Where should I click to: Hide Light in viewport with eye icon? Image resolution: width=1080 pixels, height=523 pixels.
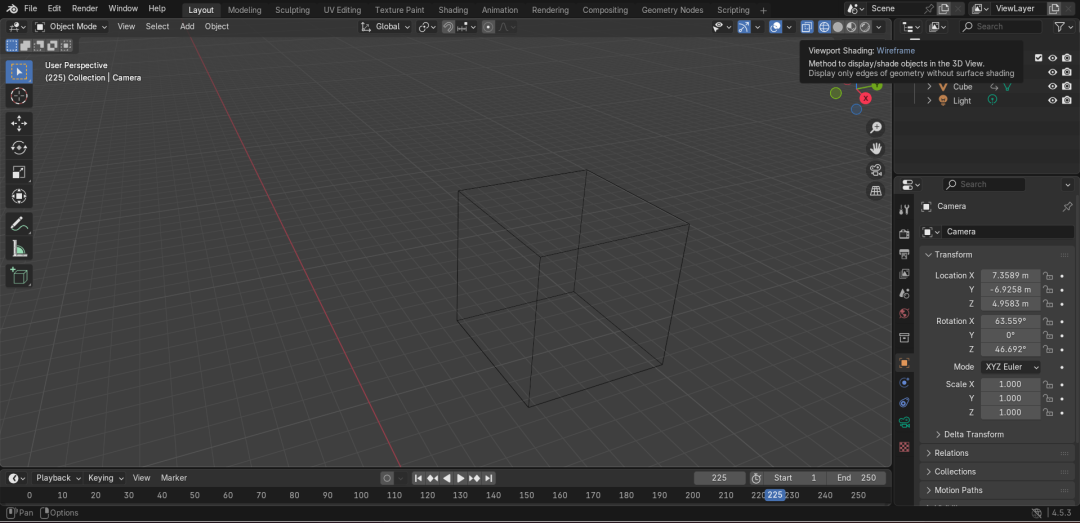[1052, 101]
